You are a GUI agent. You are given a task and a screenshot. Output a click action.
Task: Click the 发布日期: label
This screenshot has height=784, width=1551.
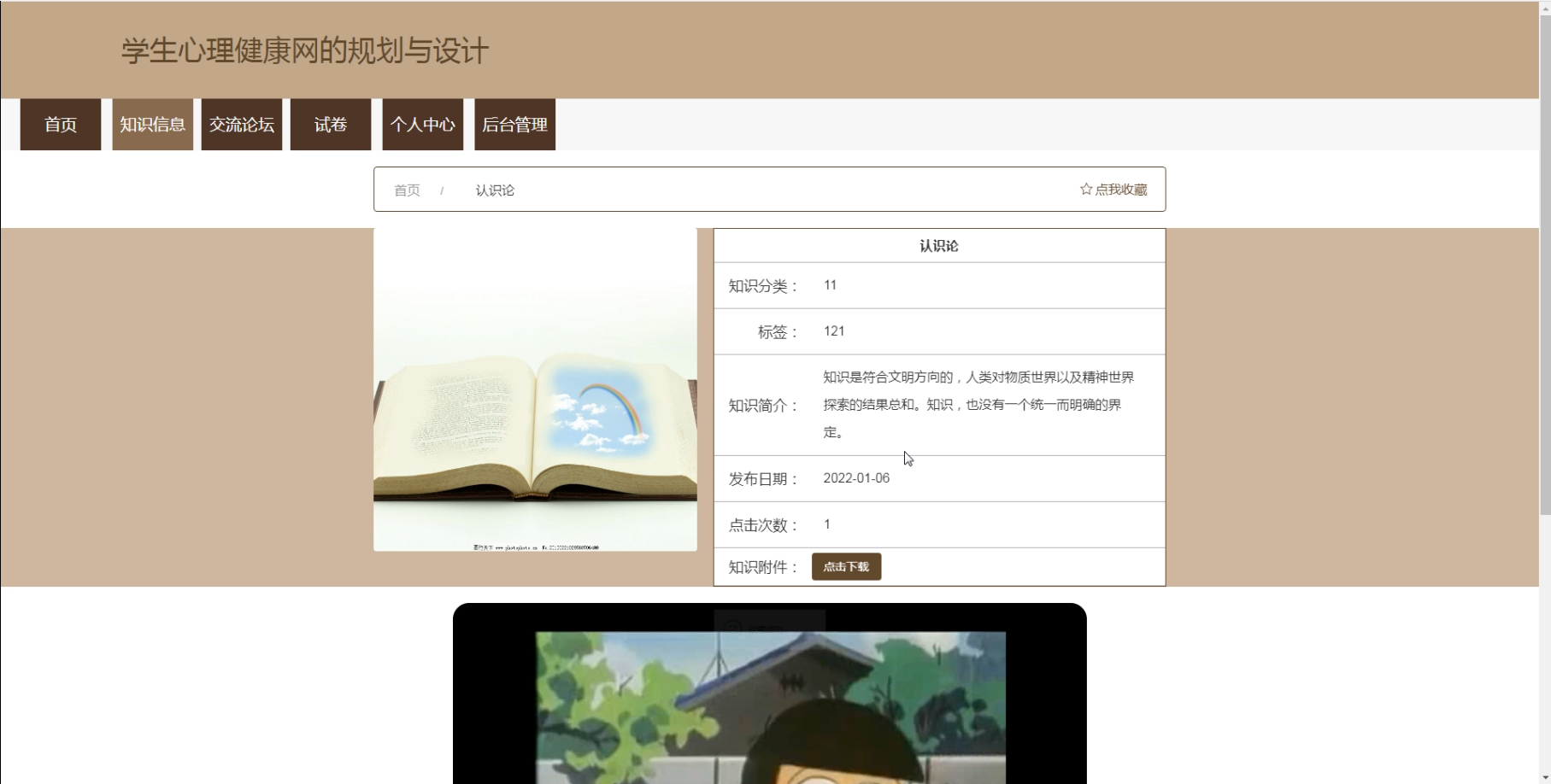click(763, 479)
